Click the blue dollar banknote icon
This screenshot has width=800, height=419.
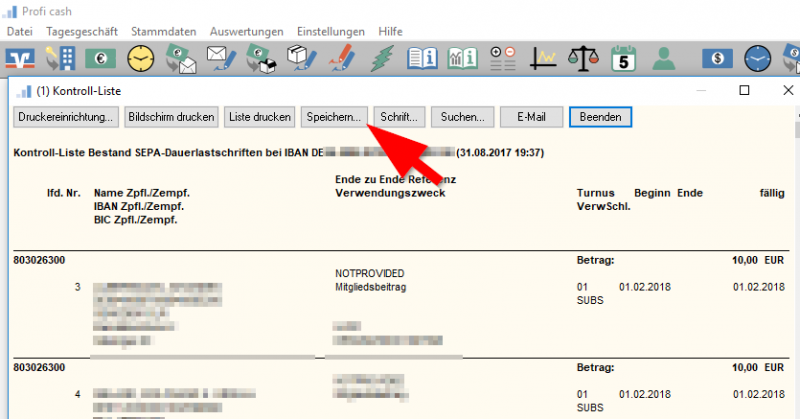718,59
